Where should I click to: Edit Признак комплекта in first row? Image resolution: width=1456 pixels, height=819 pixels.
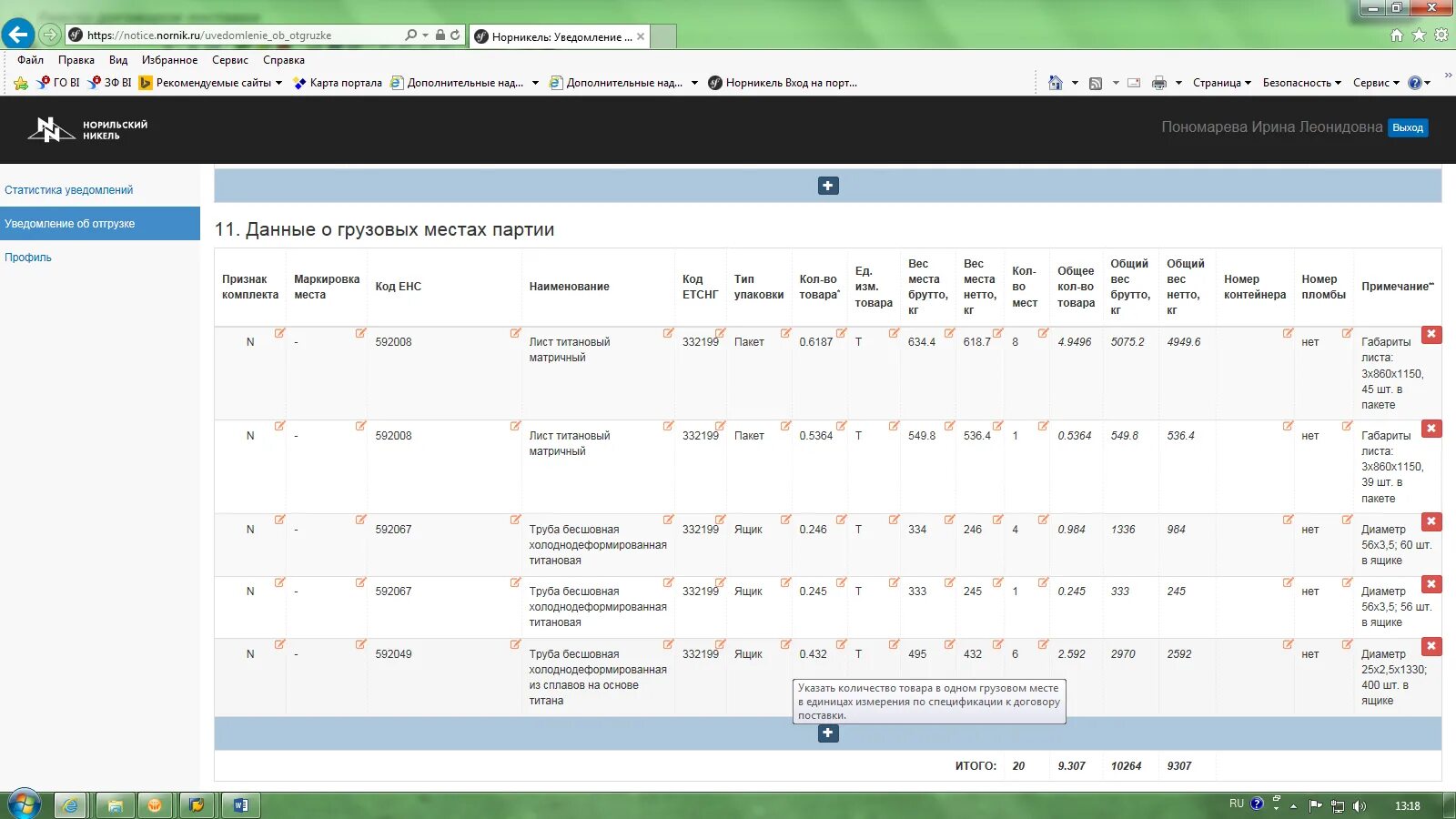coord(279,333)
